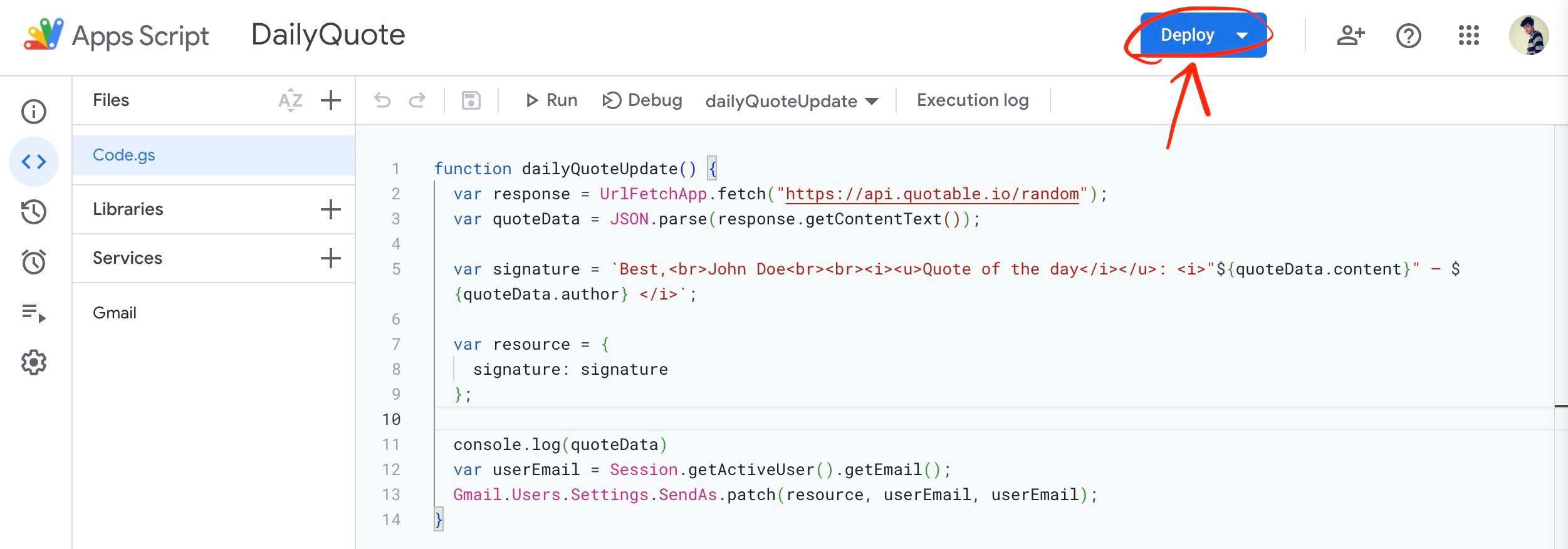The height and width of the screenshot is (549, 1568).
Task: Click the Redo arrow in toolbar
Action: coord(417,100)
